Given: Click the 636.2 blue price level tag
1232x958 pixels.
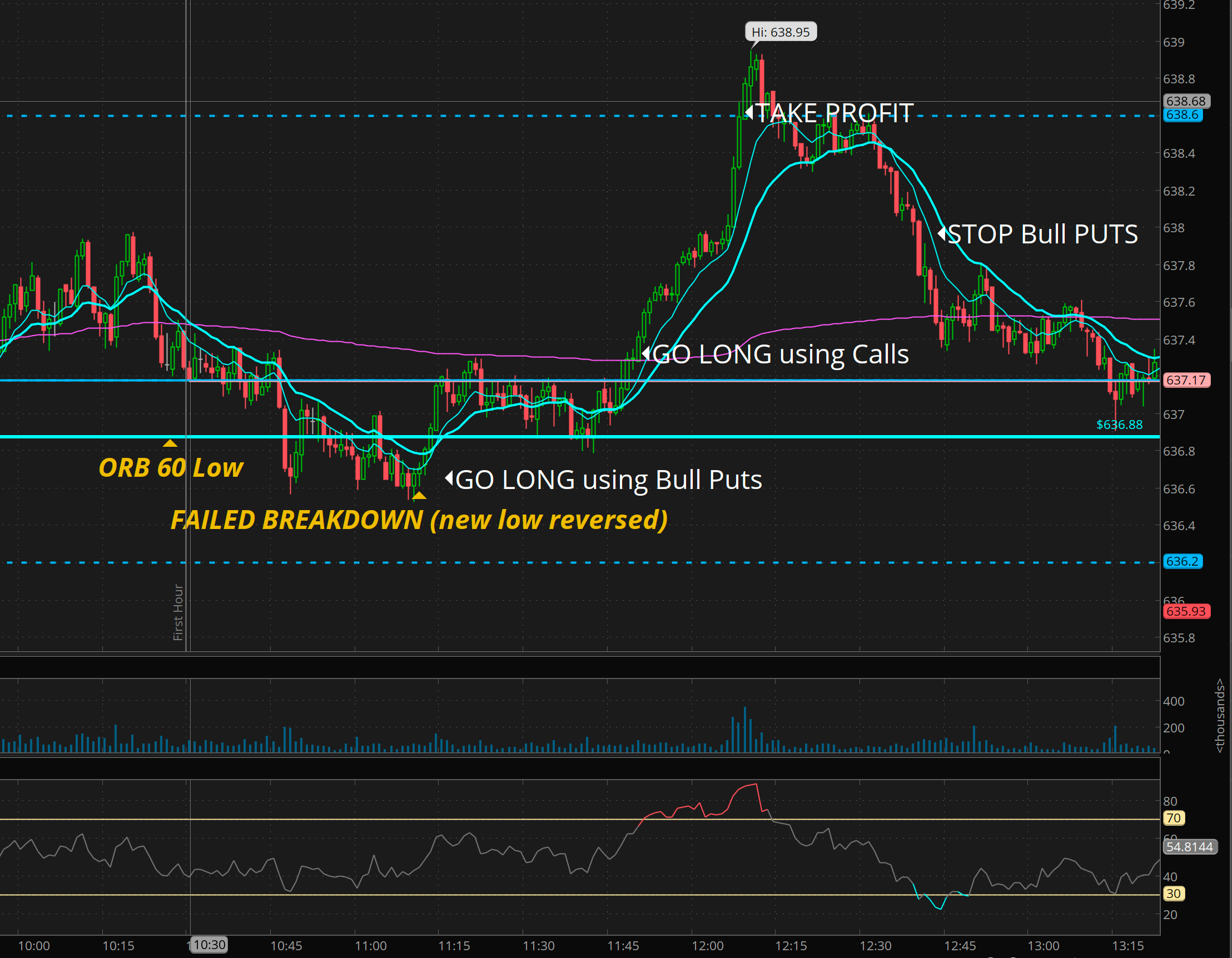Looking at the screenshot, I should point(1183,562).
